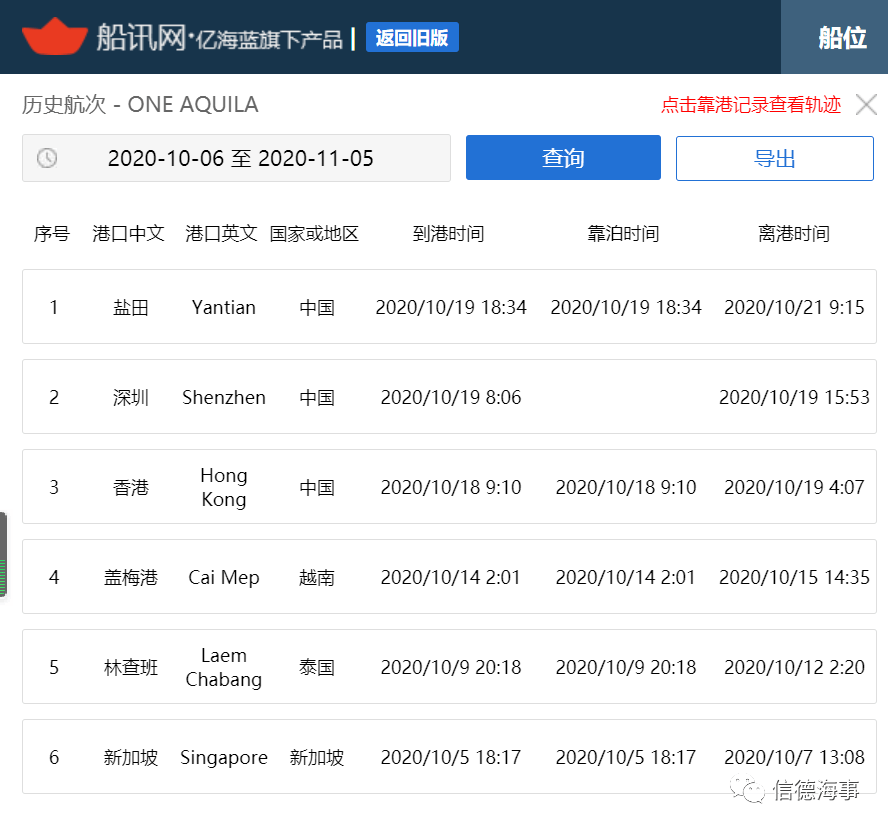888x829 pixels.
Task: Click the 到港时间 column header
Action: coord(449,233)
